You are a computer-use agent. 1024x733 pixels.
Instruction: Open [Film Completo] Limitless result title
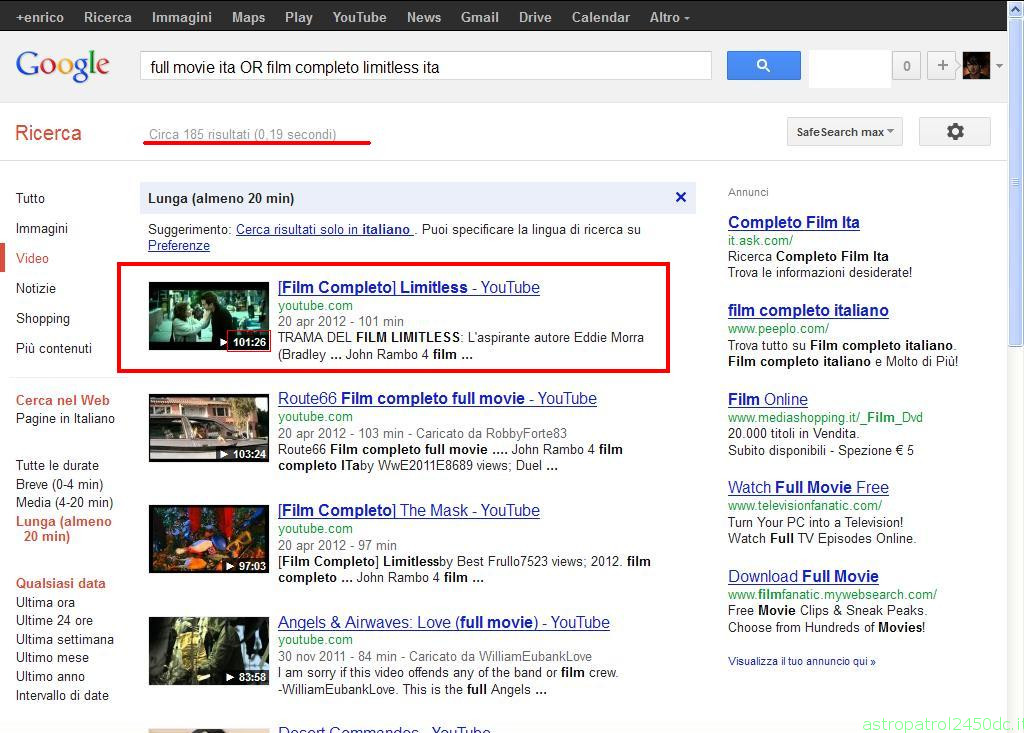click(x=409, y=287)
